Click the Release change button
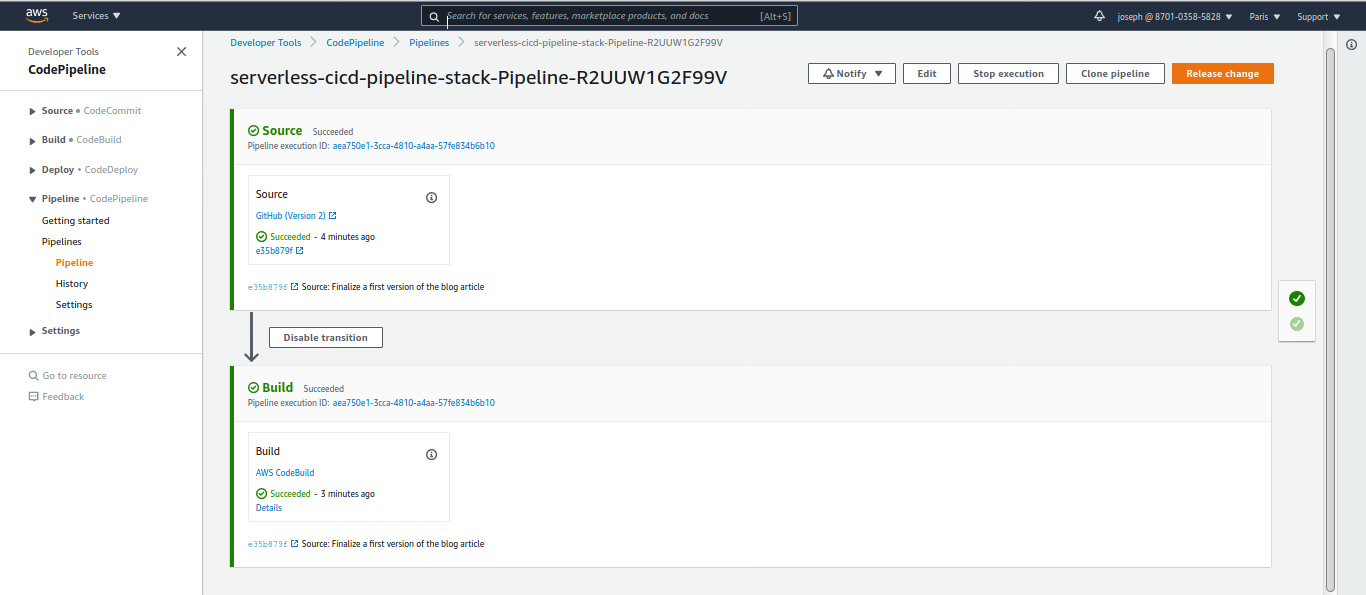 tap(1222, 74)
